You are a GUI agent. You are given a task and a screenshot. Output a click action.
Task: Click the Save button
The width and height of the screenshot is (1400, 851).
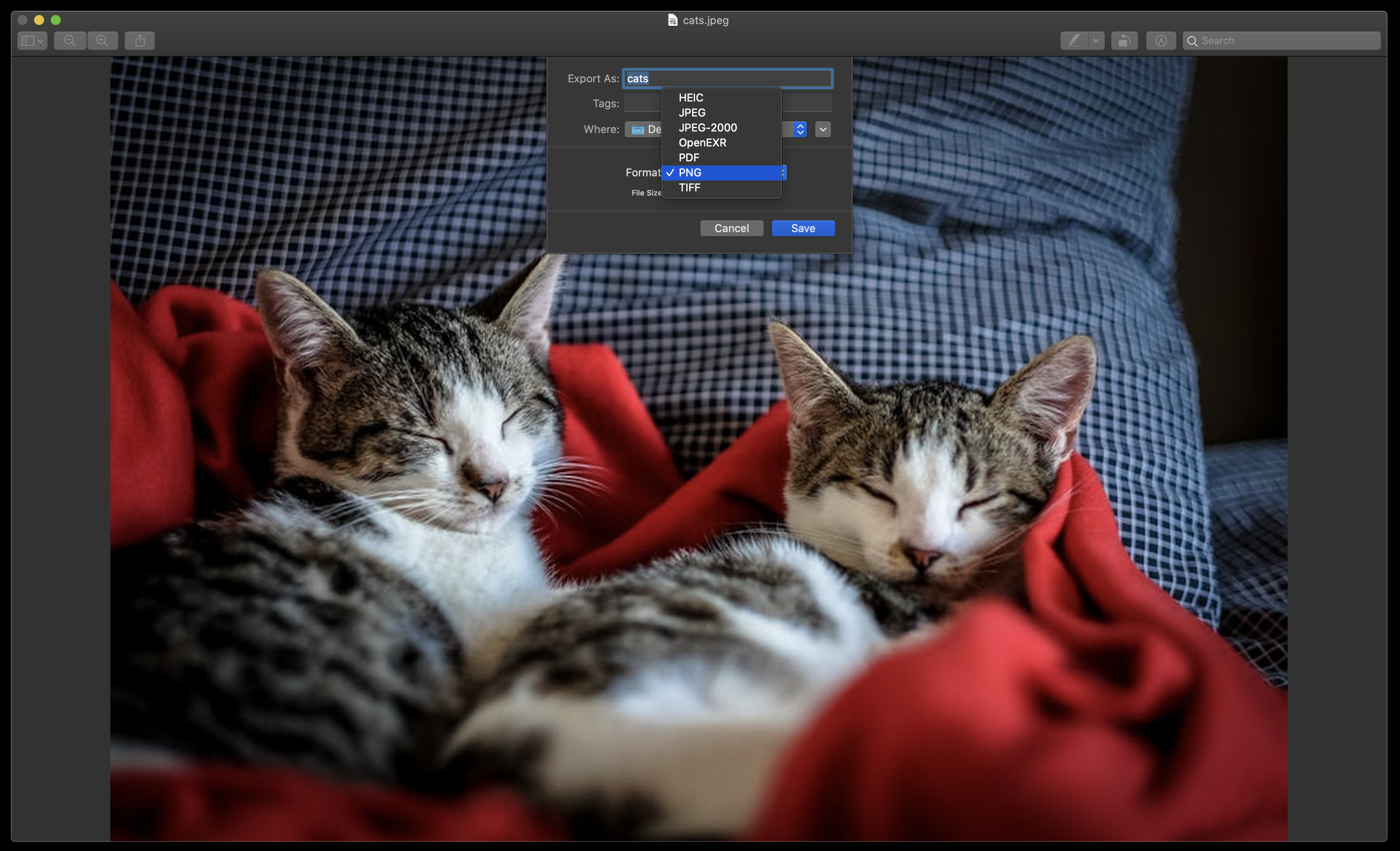click(803, 228)
